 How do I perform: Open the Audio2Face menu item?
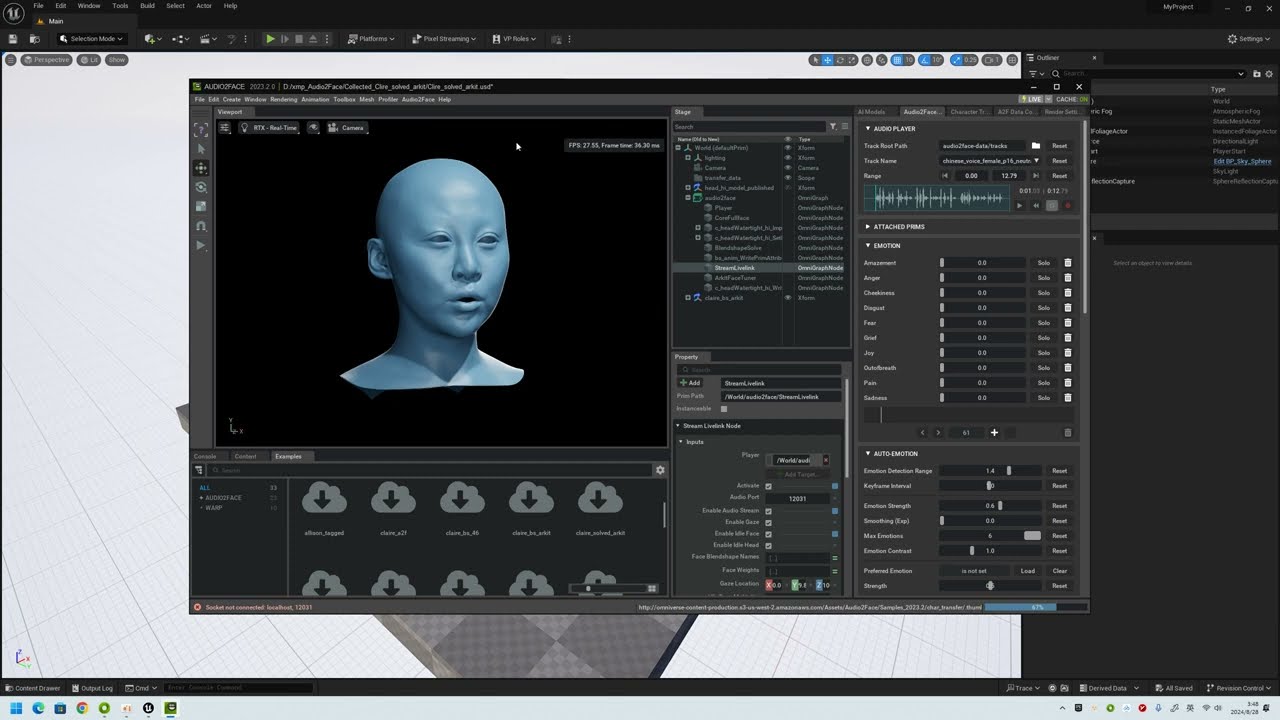click(418, 99)
